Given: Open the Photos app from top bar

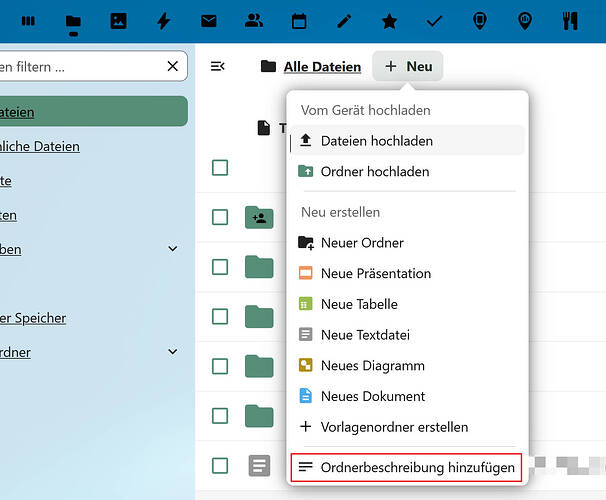Looking at the screenshot, I should pos(118,20).
